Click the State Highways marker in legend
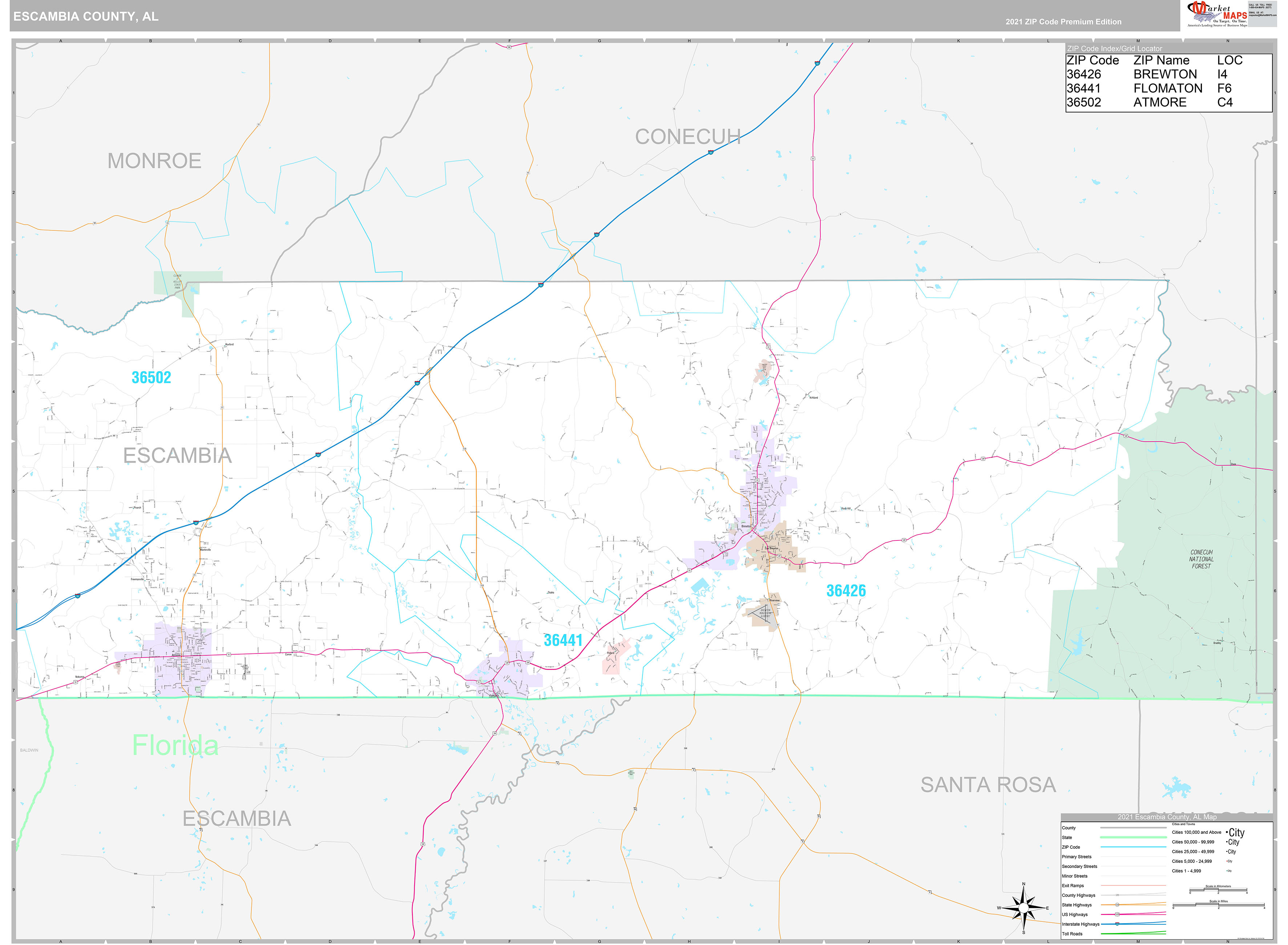The width and height of the screenshot is (1288, 945). click(1117, 905)
